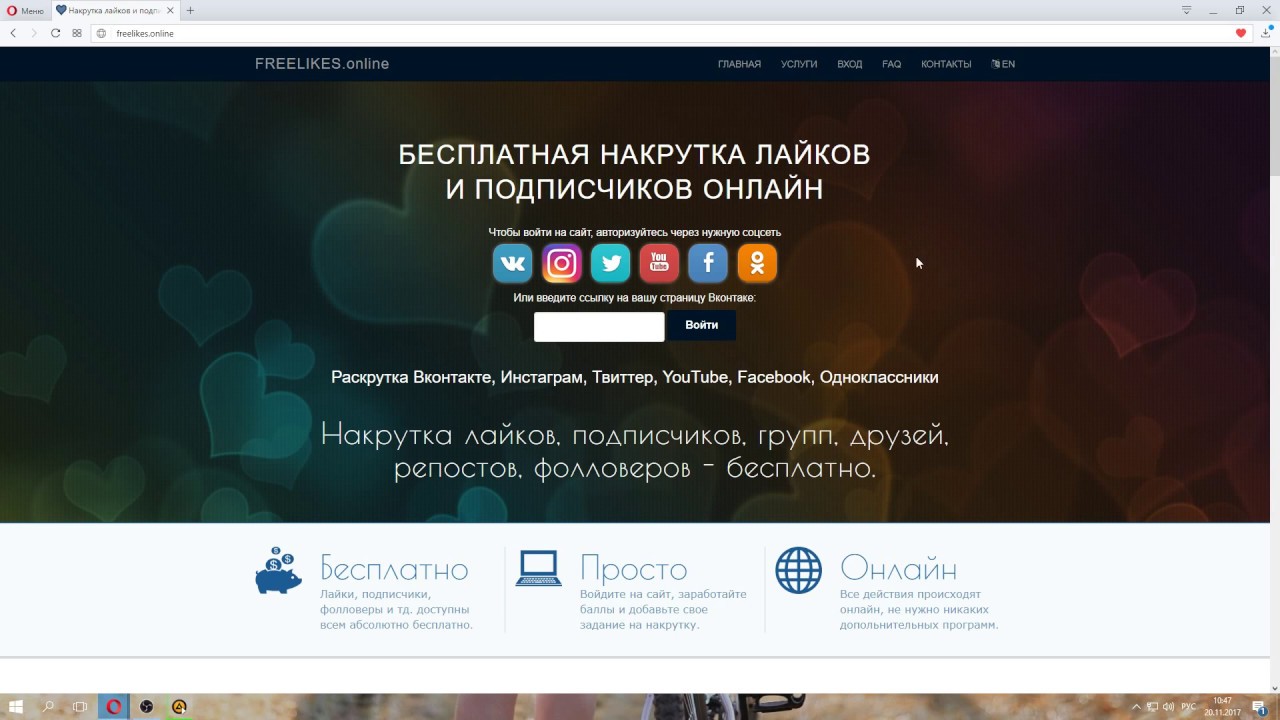Open the downloads icon in the browser toolbar
Screen dimensions: 1280x720
pyautogui.click(x=1266, y=33)
